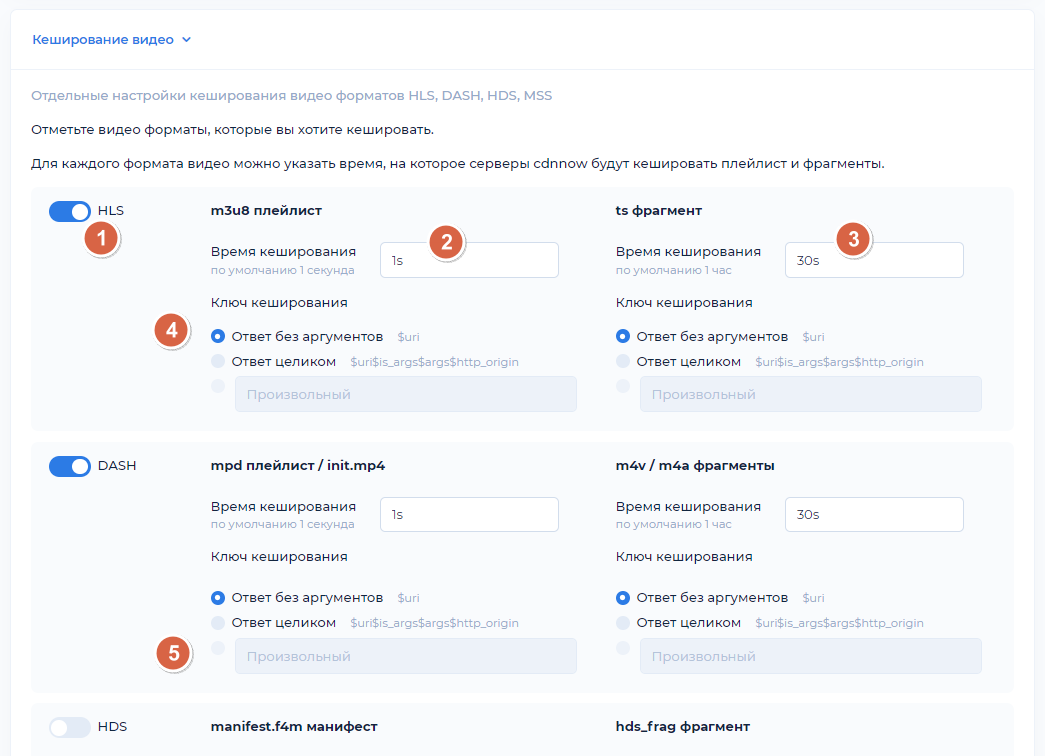Image resolution: width=1045 pixels, height=756 pixels.
Task: Select Ответ целиком for the ts fragment
Action: coord(622,362)
